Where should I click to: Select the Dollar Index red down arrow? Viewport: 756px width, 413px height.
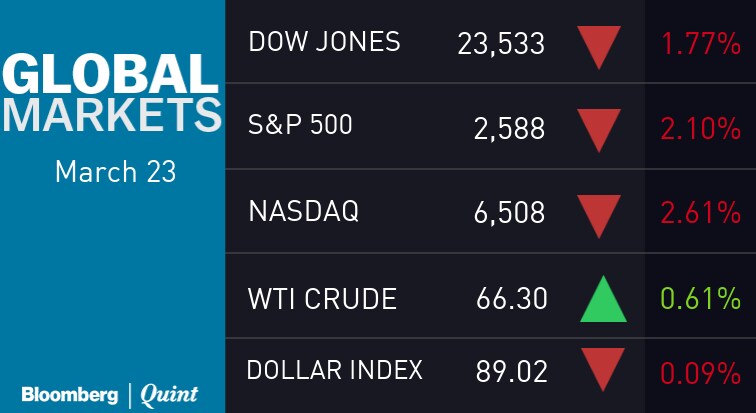pos(600,367)
